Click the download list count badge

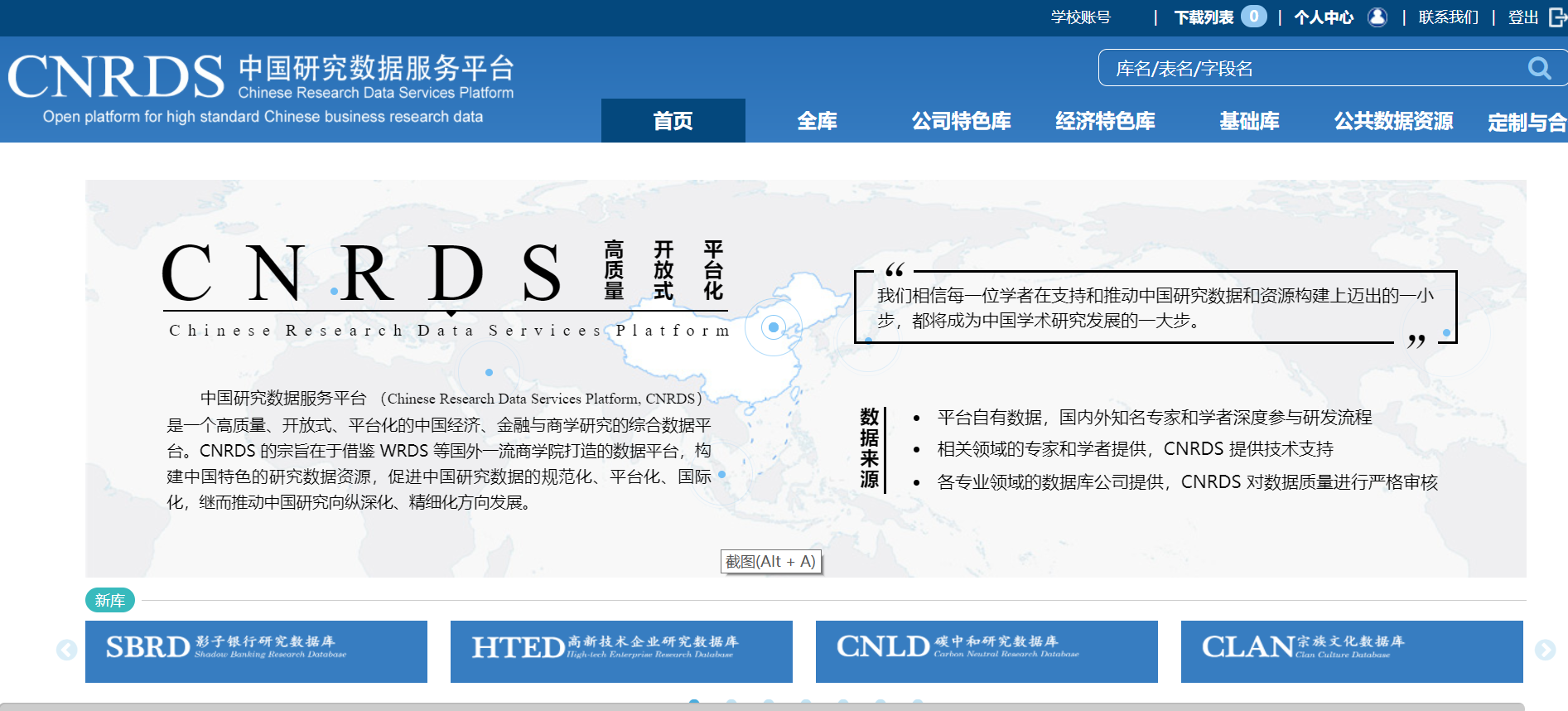tap(1253, 17)
